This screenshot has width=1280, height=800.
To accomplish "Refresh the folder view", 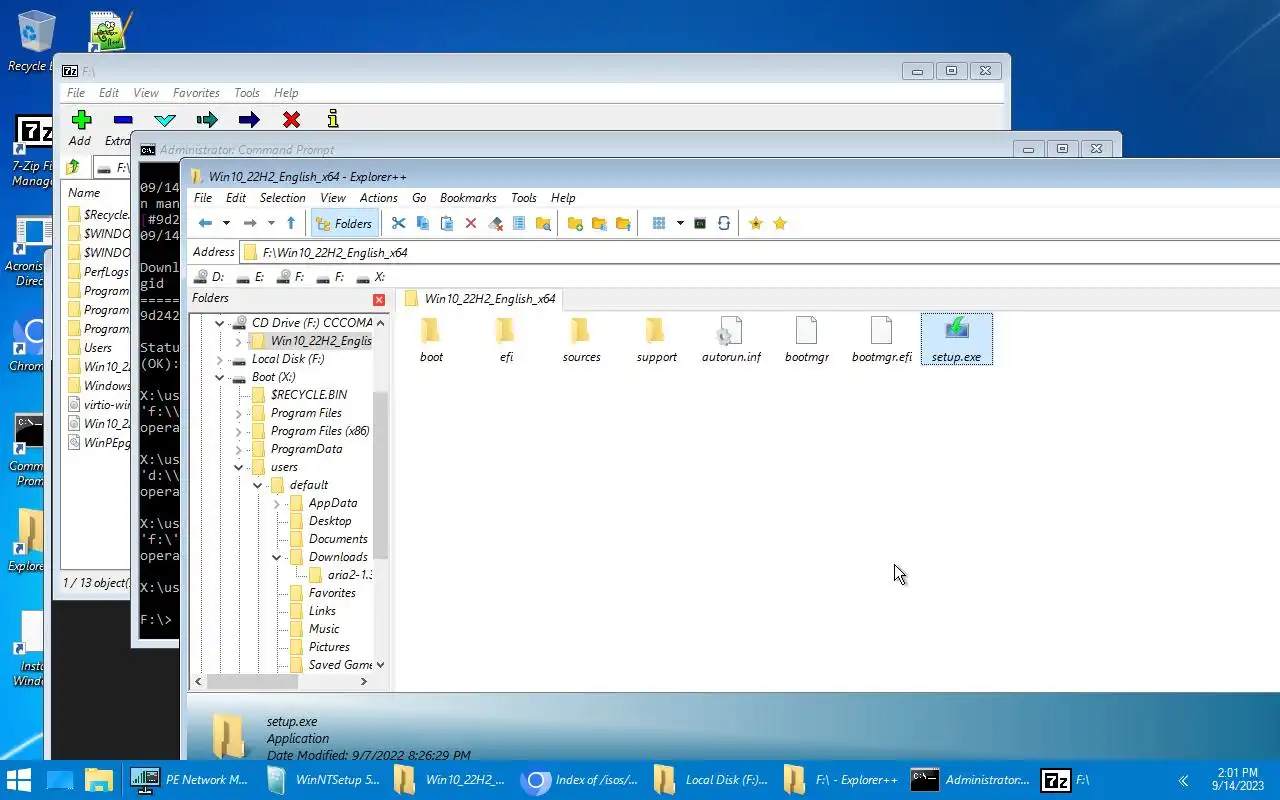I will [724, 224].
